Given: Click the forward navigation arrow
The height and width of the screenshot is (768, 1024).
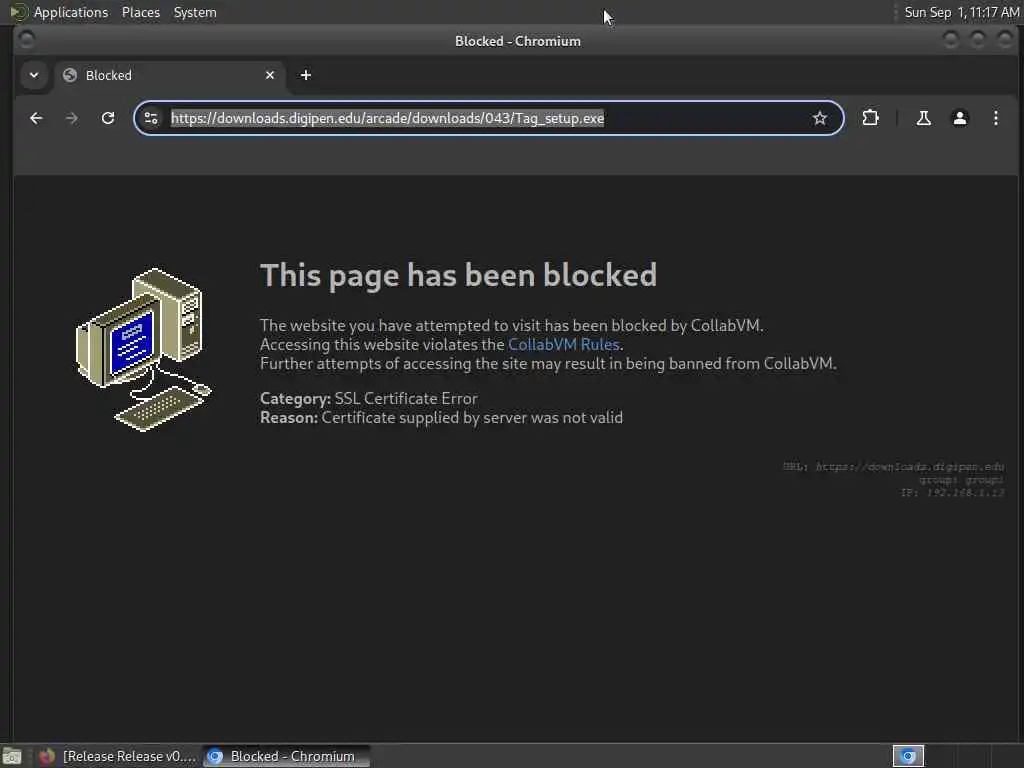Looking at the screenshot, I should click(72, 118).
